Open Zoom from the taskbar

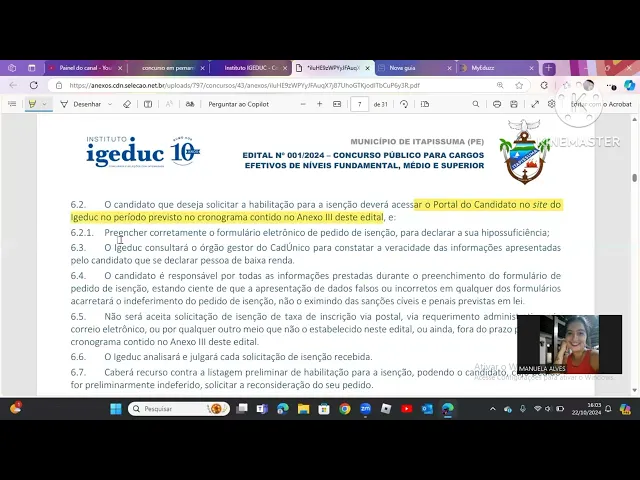pyautogui.click(x=365, y=409)
